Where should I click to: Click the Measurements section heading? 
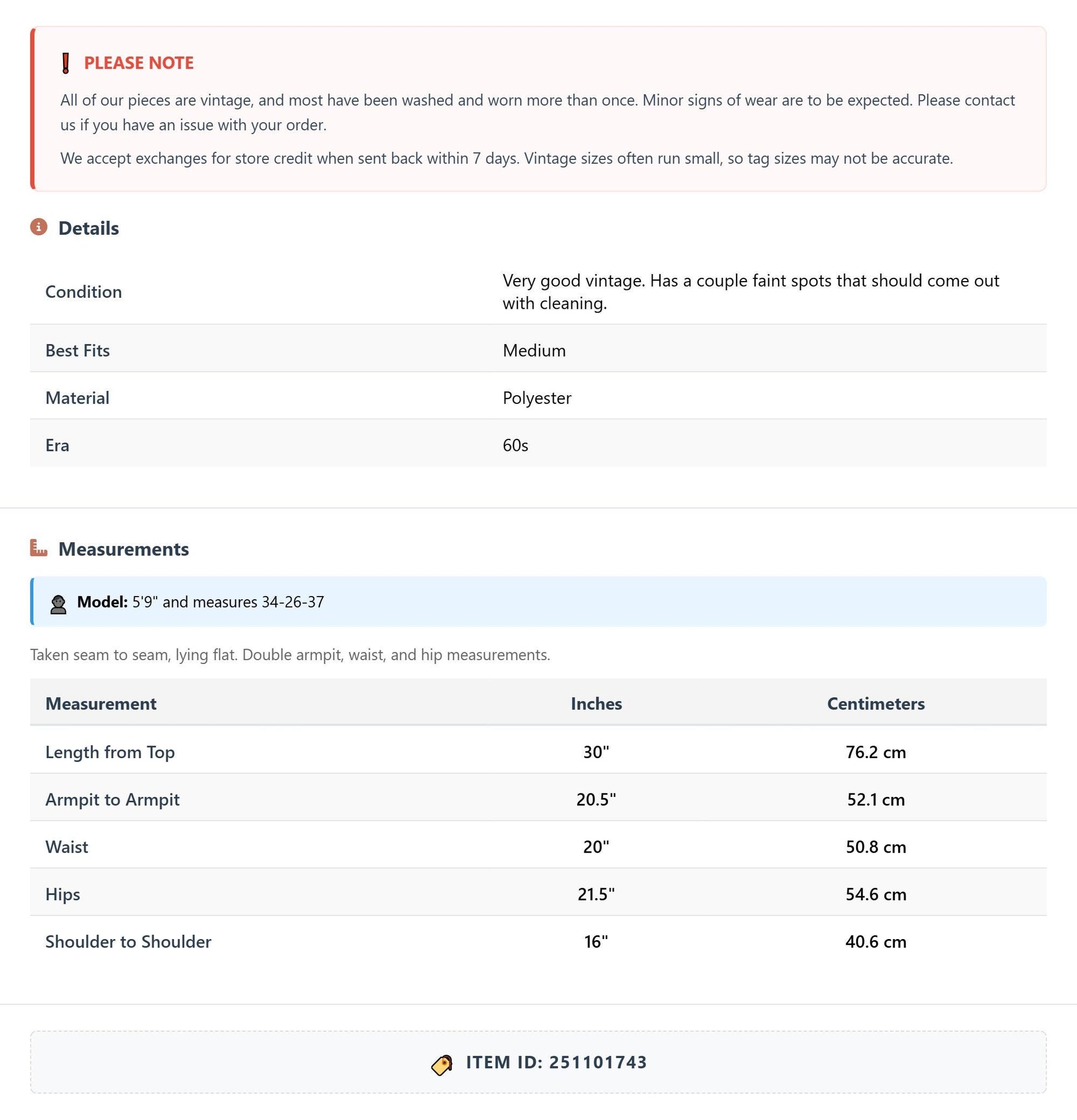coord(123,549)
